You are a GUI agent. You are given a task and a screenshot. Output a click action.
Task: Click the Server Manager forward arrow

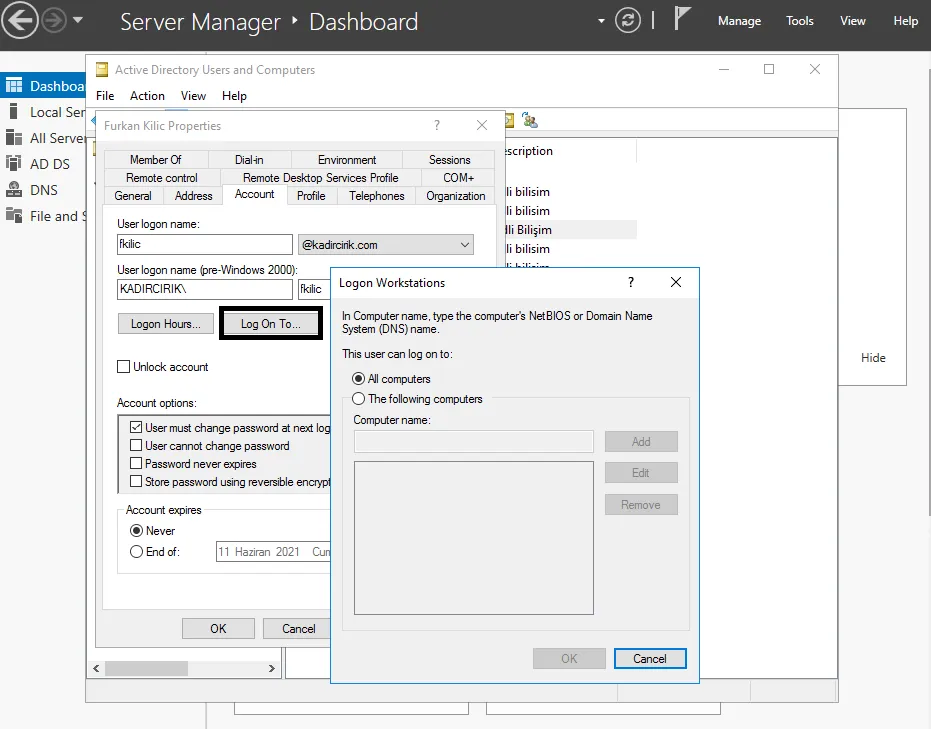coord(55,21)
